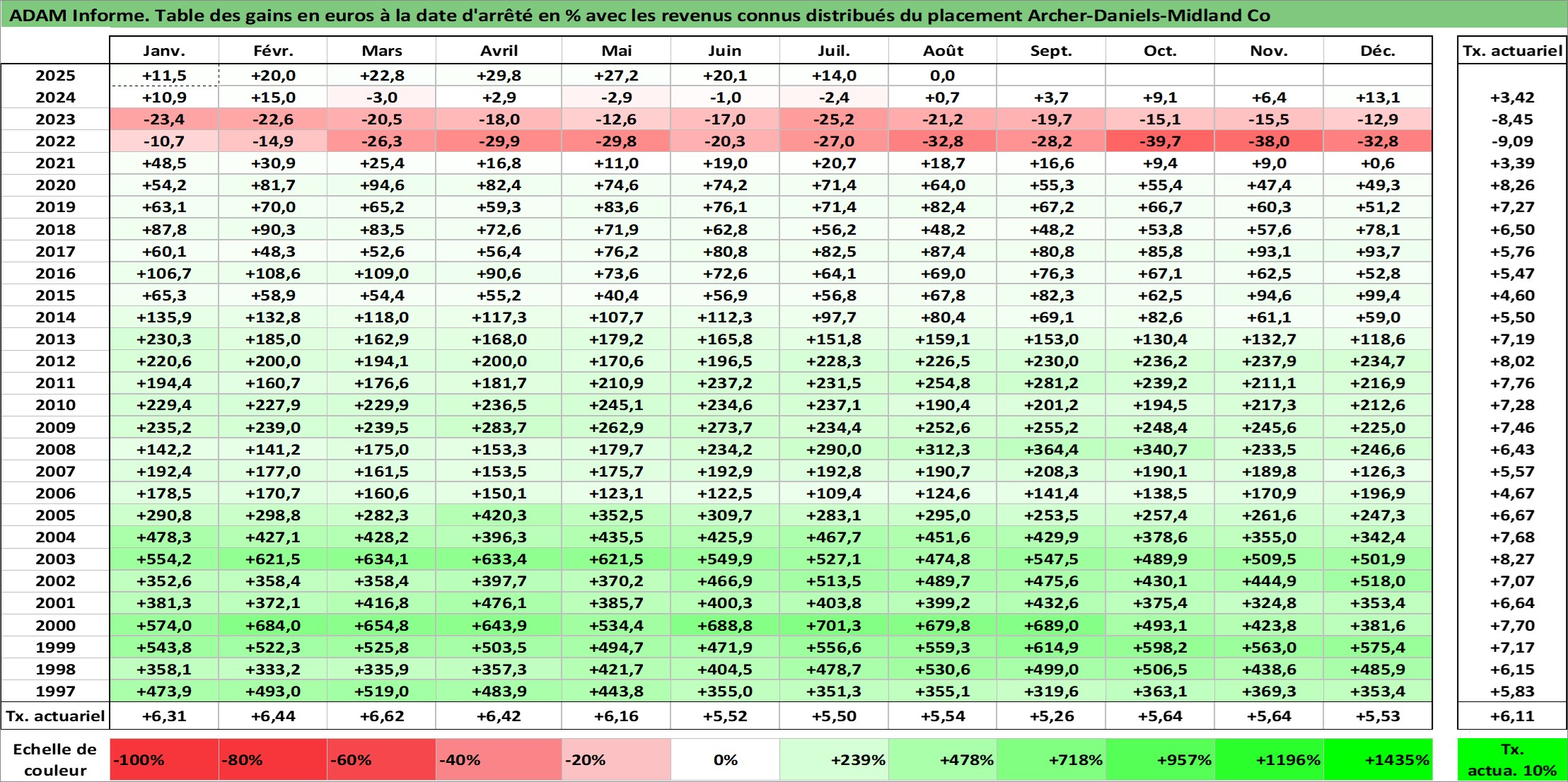Select the 2022 actuarial rate '-9,09'
Screen dimensions: 1568x782
pyautogui.click(x=1512, y=141)
